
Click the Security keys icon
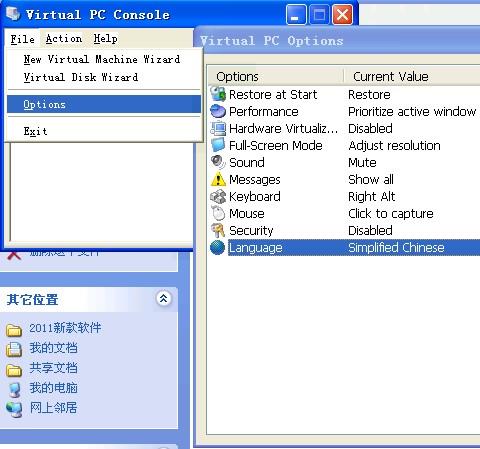[x=218, y=230]
